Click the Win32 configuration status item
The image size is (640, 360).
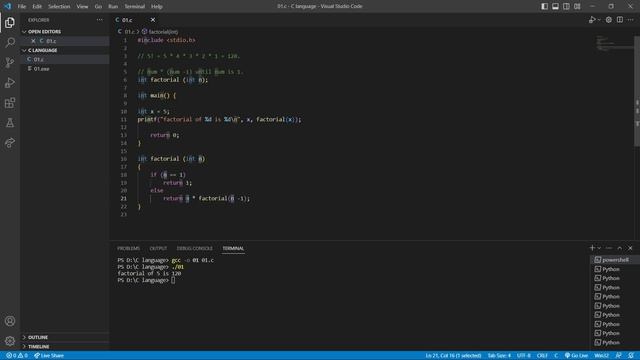tap(602, 356)
